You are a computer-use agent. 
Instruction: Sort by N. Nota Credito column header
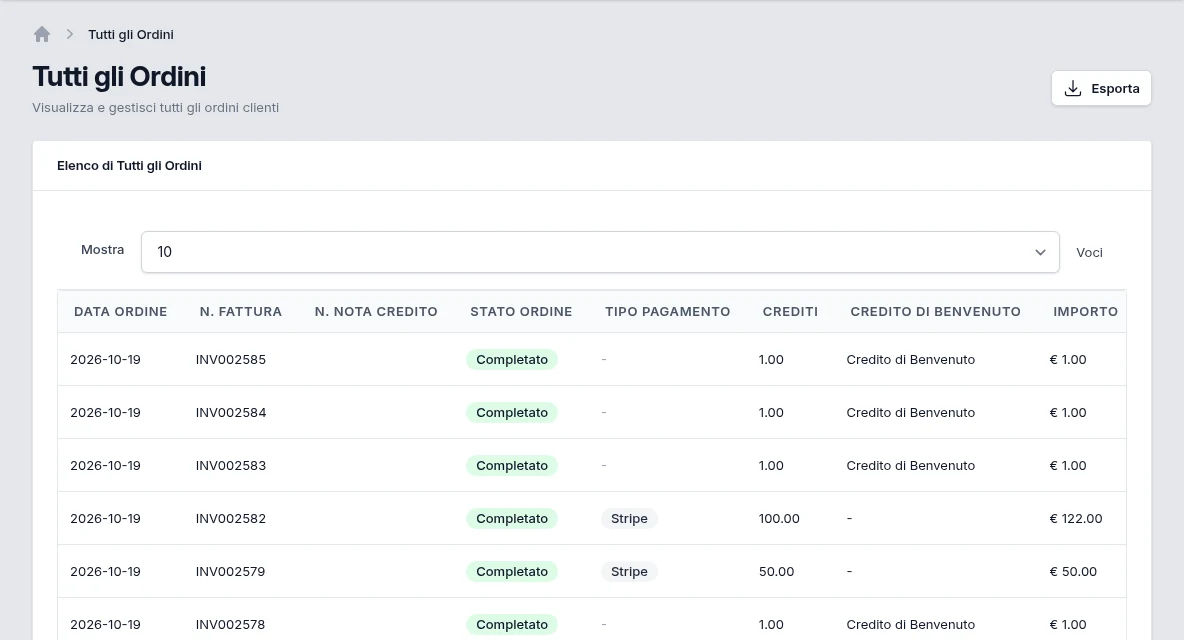point(376,312)
